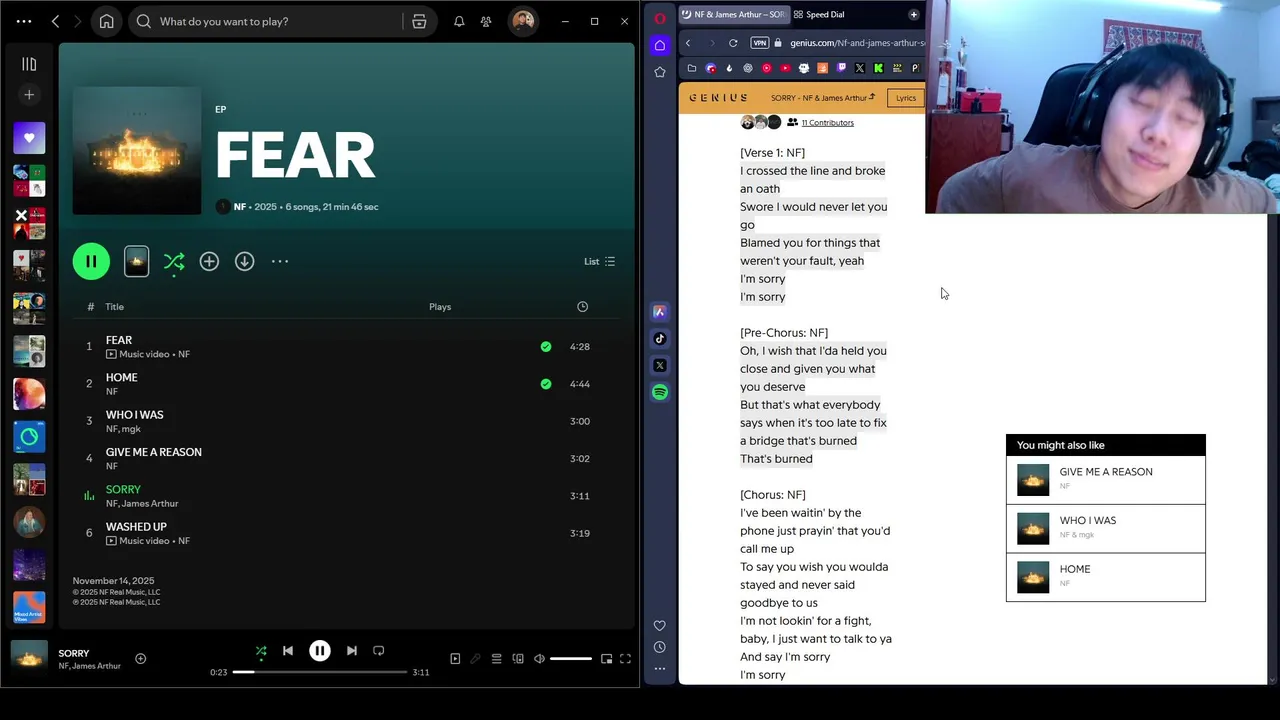Enter Spotify full screen mode

pyautogui.click(x=625, y=659)
